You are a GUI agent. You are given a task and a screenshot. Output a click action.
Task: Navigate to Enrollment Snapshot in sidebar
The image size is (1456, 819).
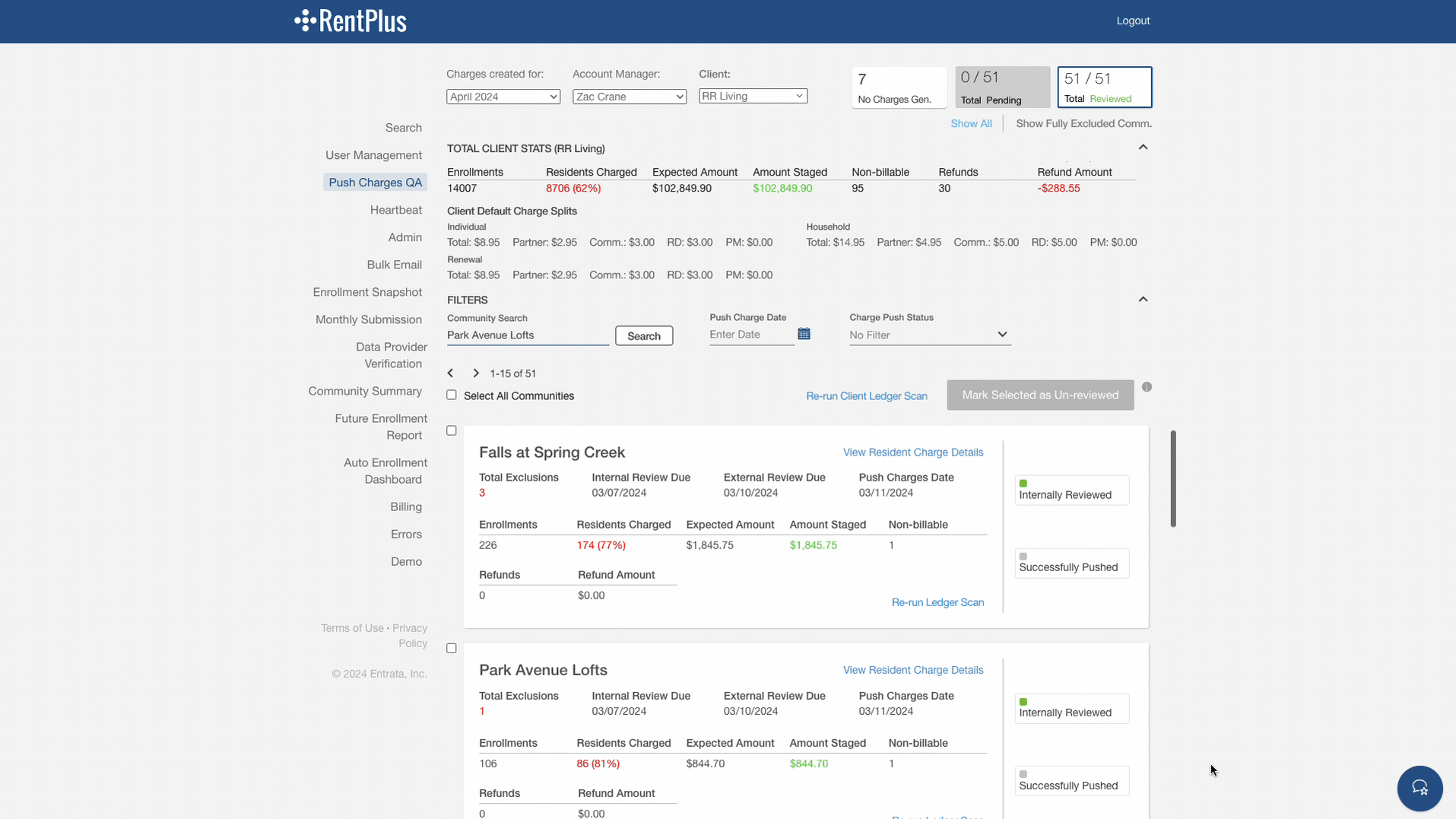(366, 292)
